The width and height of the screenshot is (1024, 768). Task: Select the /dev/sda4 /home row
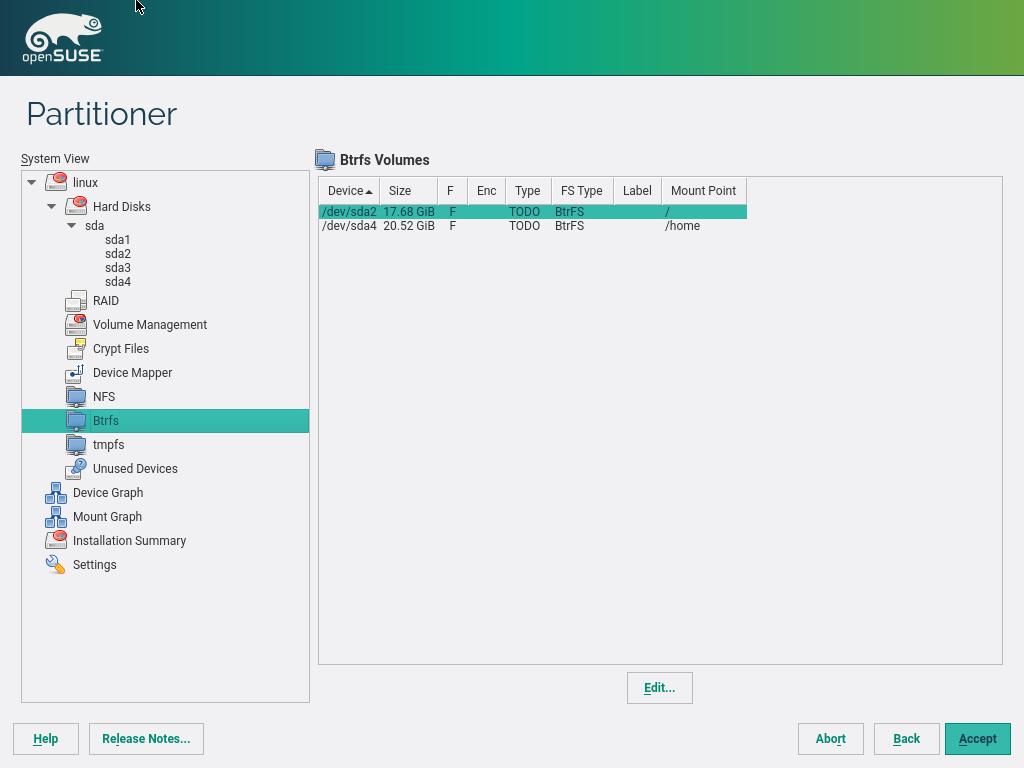532,226
